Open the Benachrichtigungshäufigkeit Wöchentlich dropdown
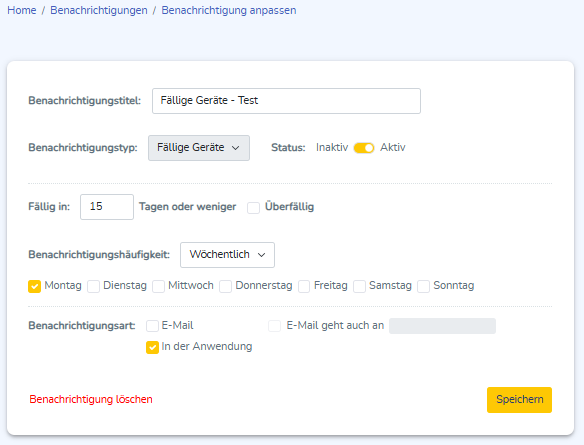 pos(227,255)
